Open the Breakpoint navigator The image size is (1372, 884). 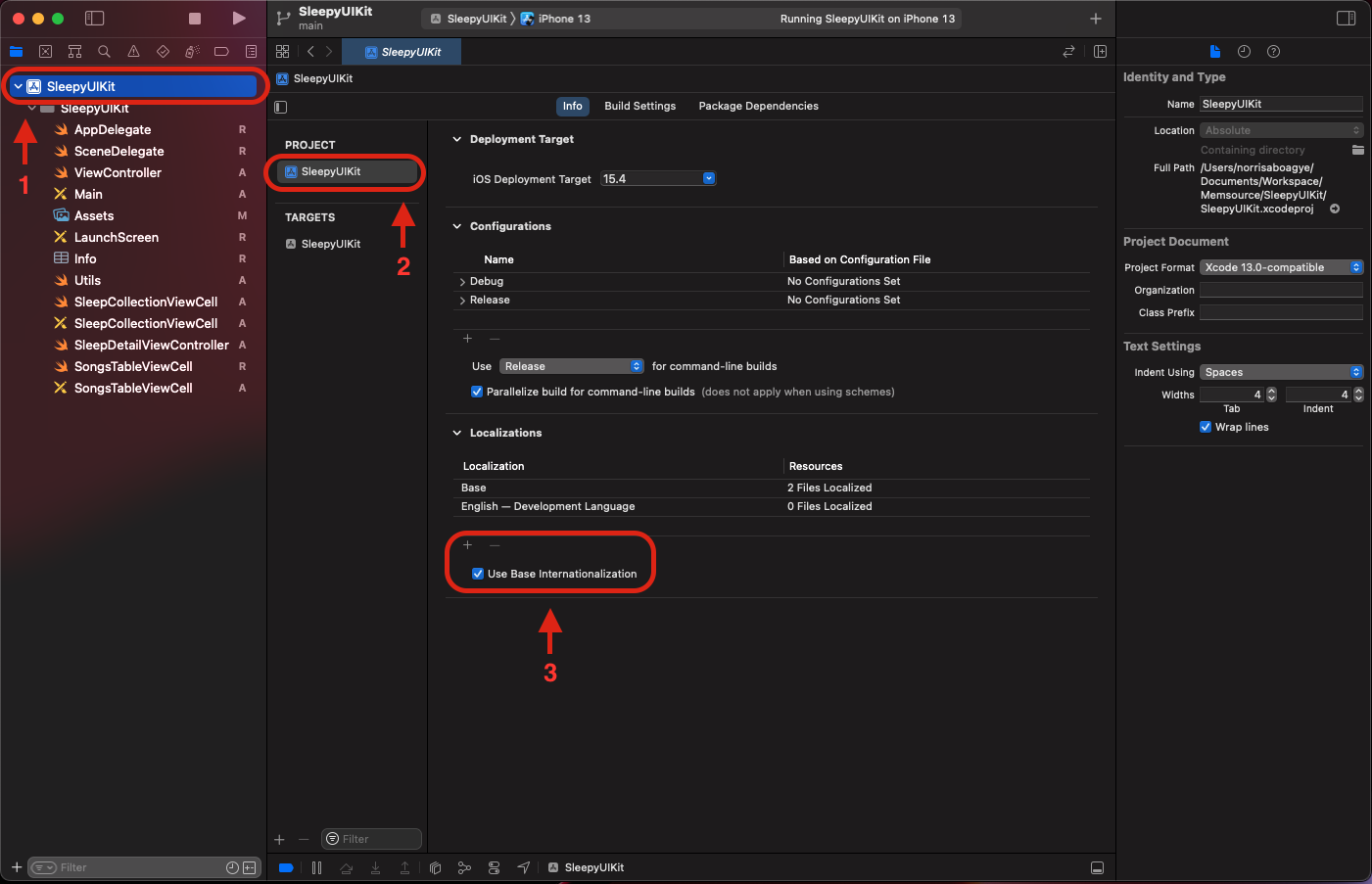[x=220, y=51]
